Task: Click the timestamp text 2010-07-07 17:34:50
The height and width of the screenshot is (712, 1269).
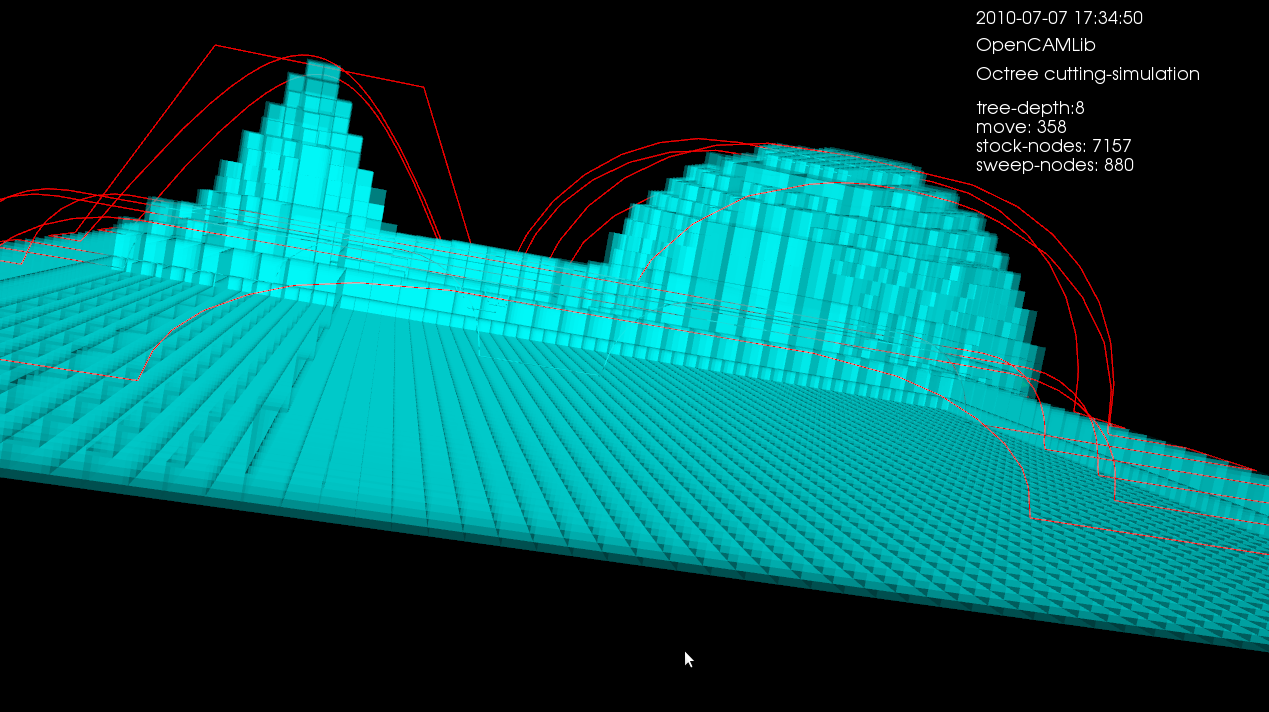Action: tap(1059, 18)
